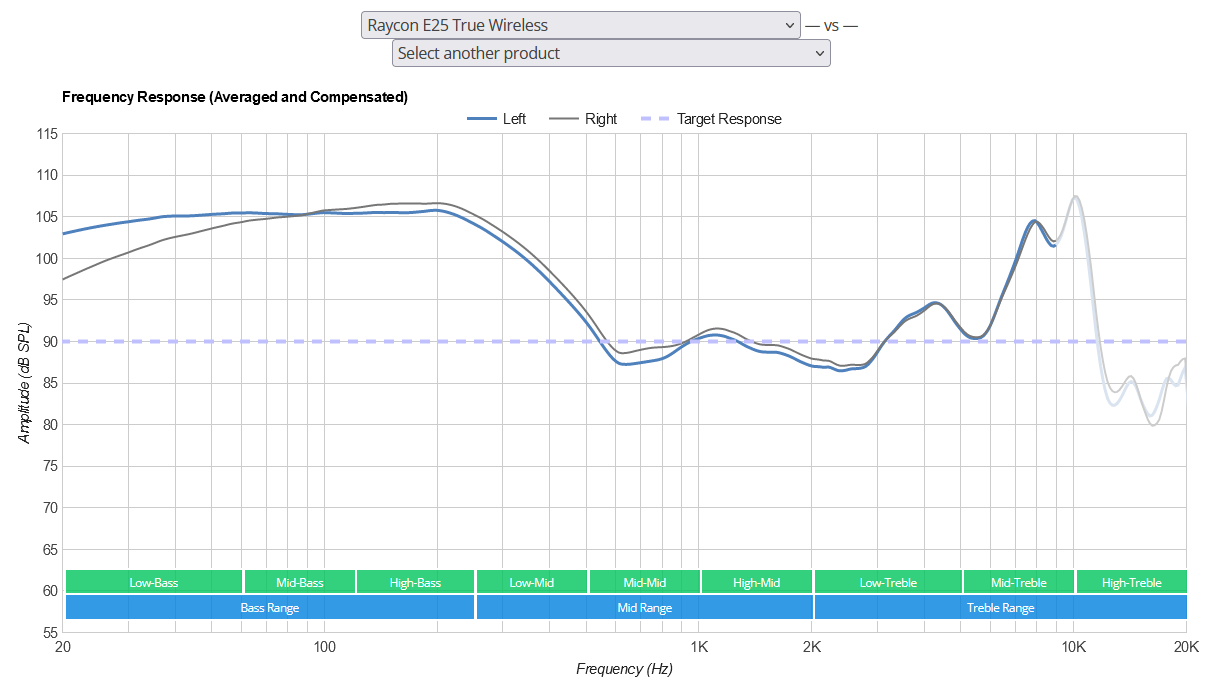Click the 80 amplitude axis tick label
1223x693 pixels.
click(x=50, y=425)
